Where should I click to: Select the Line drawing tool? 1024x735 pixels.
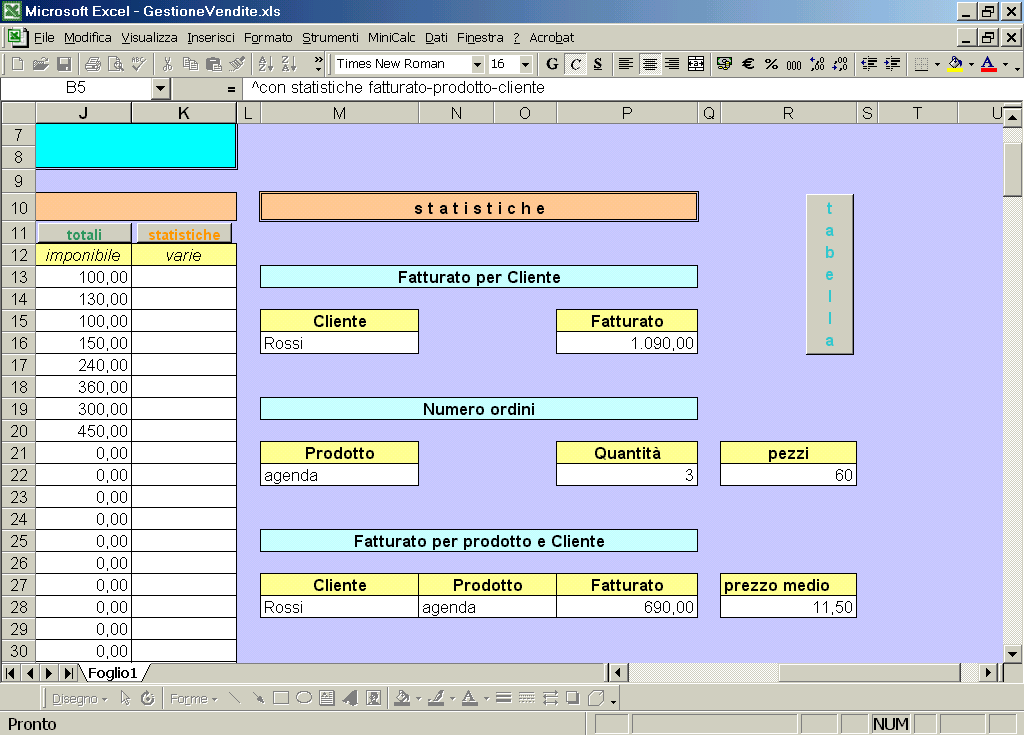tap(234, 698)
